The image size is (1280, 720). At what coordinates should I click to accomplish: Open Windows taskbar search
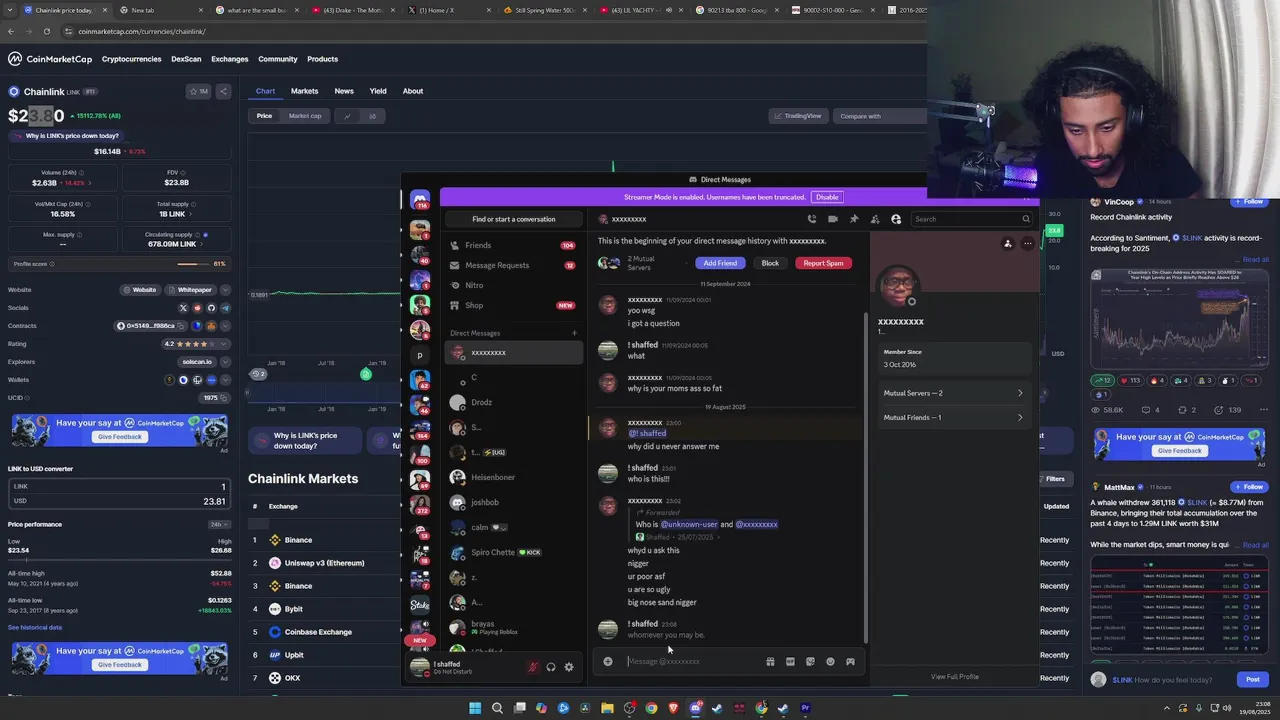497,708
